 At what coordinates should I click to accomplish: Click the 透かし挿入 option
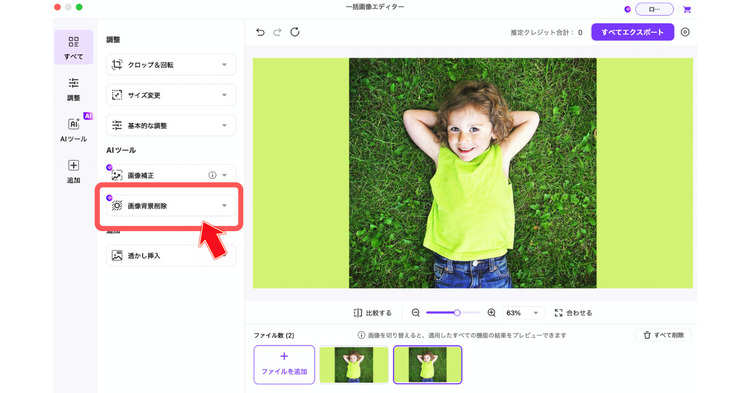coord(171,255)
